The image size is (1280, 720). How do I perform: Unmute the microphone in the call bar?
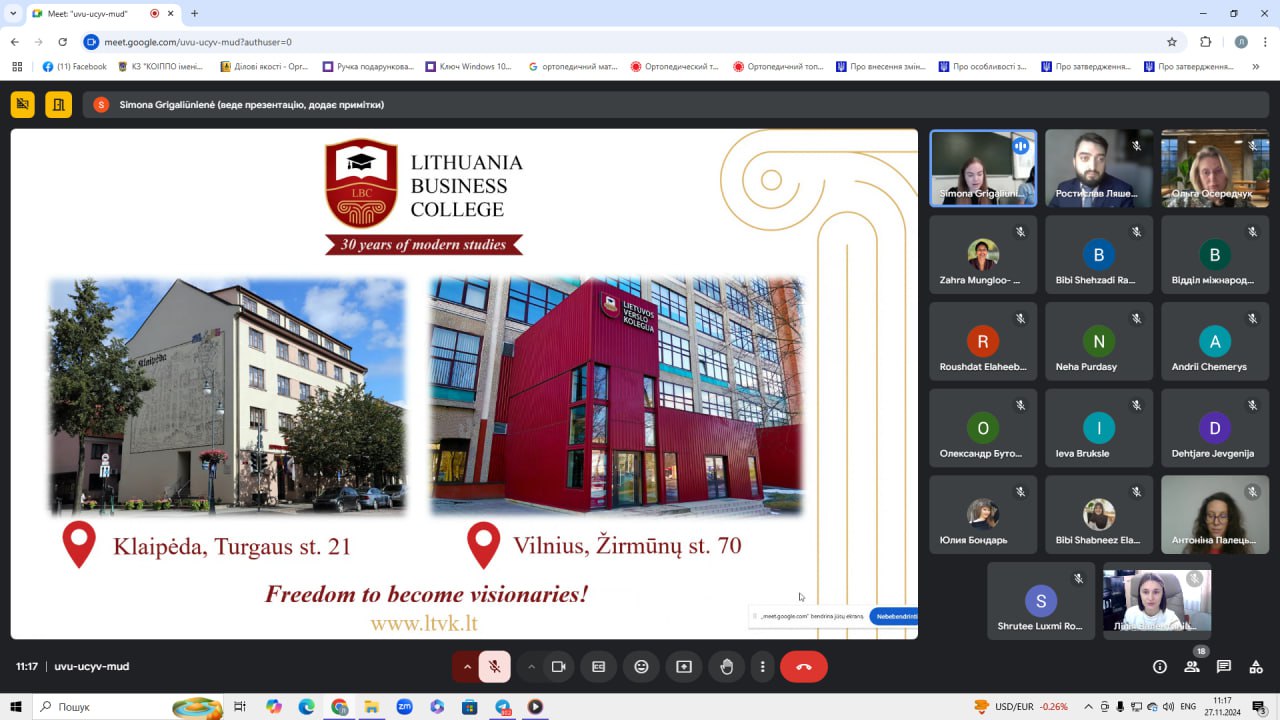click(494, 667)
